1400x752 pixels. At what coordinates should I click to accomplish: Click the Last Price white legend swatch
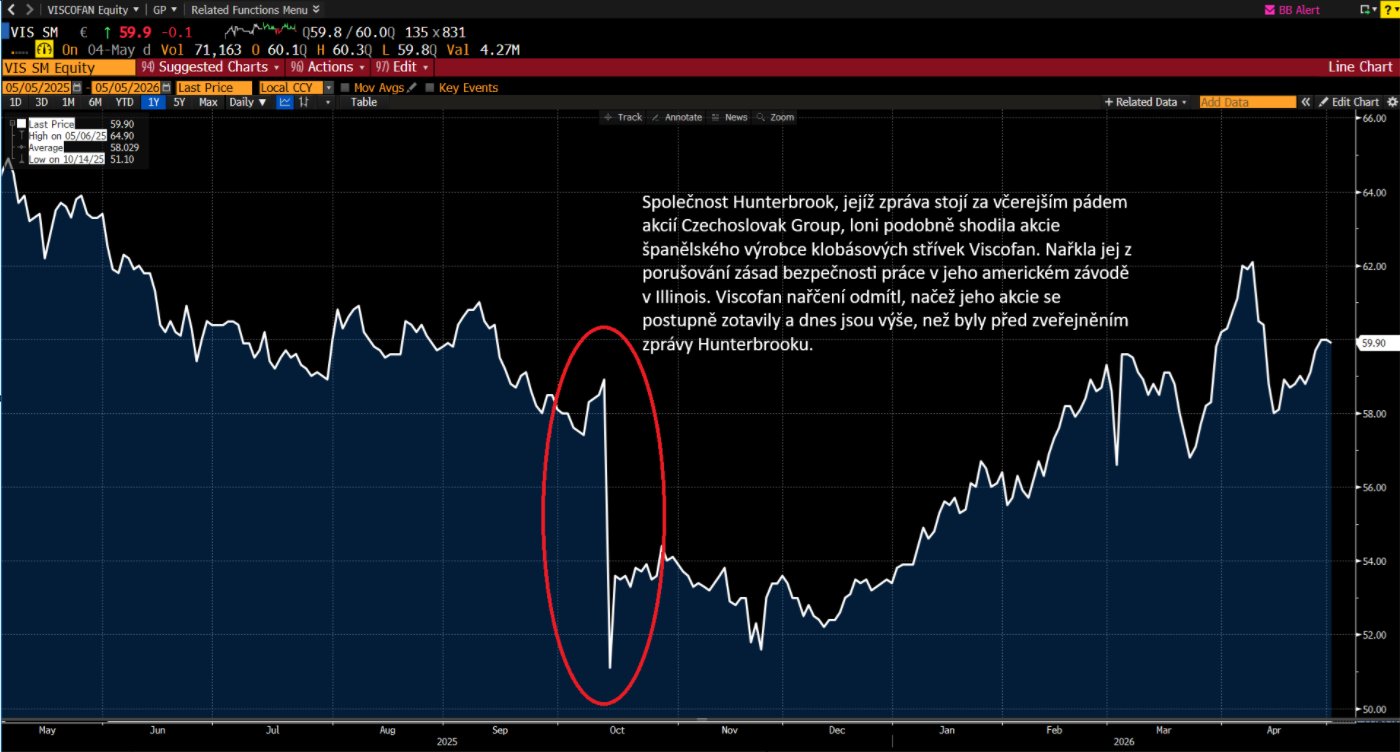coord(21,123)
